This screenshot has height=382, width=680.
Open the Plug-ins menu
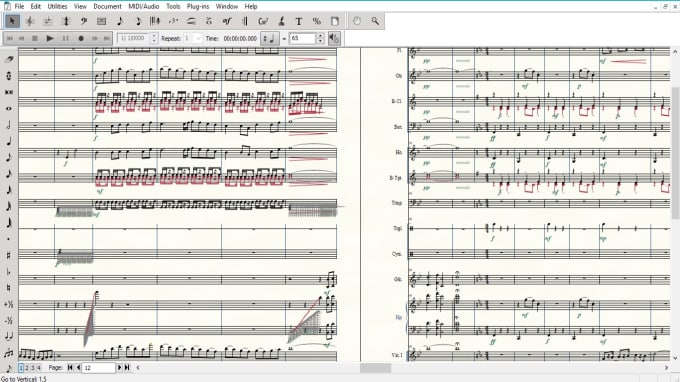click(x=198, y=7)
